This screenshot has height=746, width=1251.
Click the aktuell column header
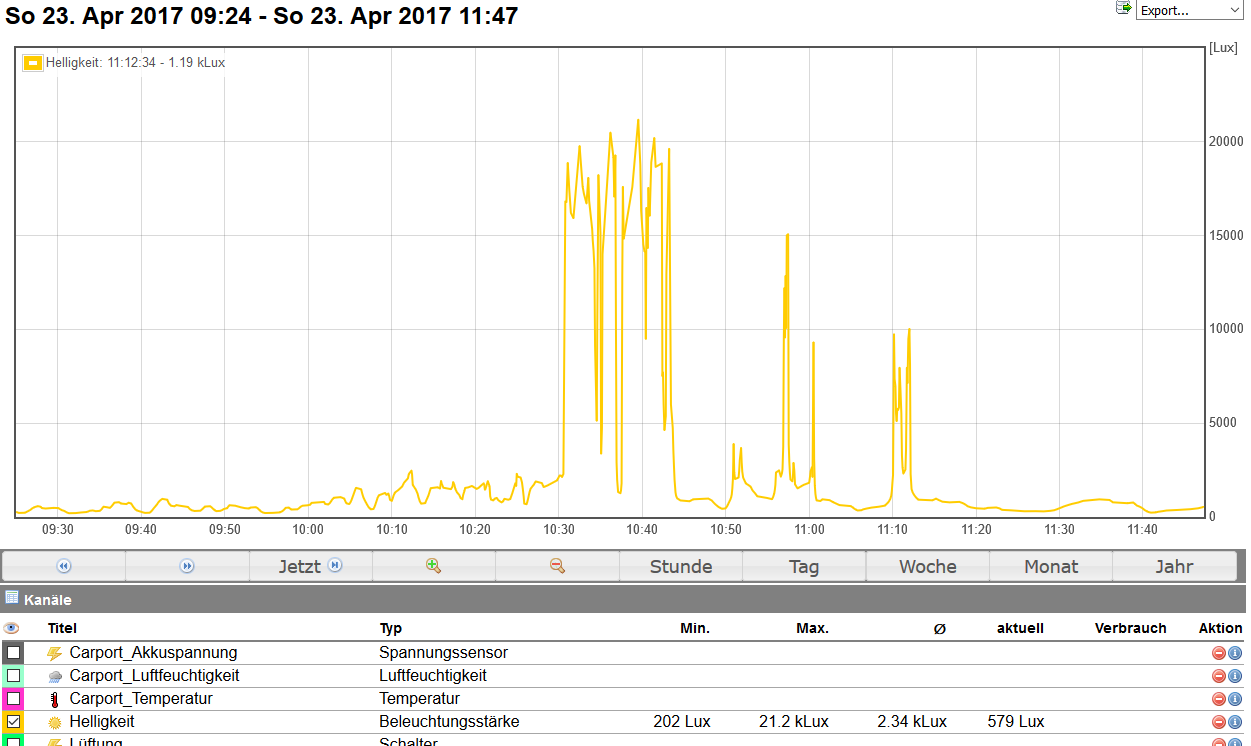point(1020,629)
